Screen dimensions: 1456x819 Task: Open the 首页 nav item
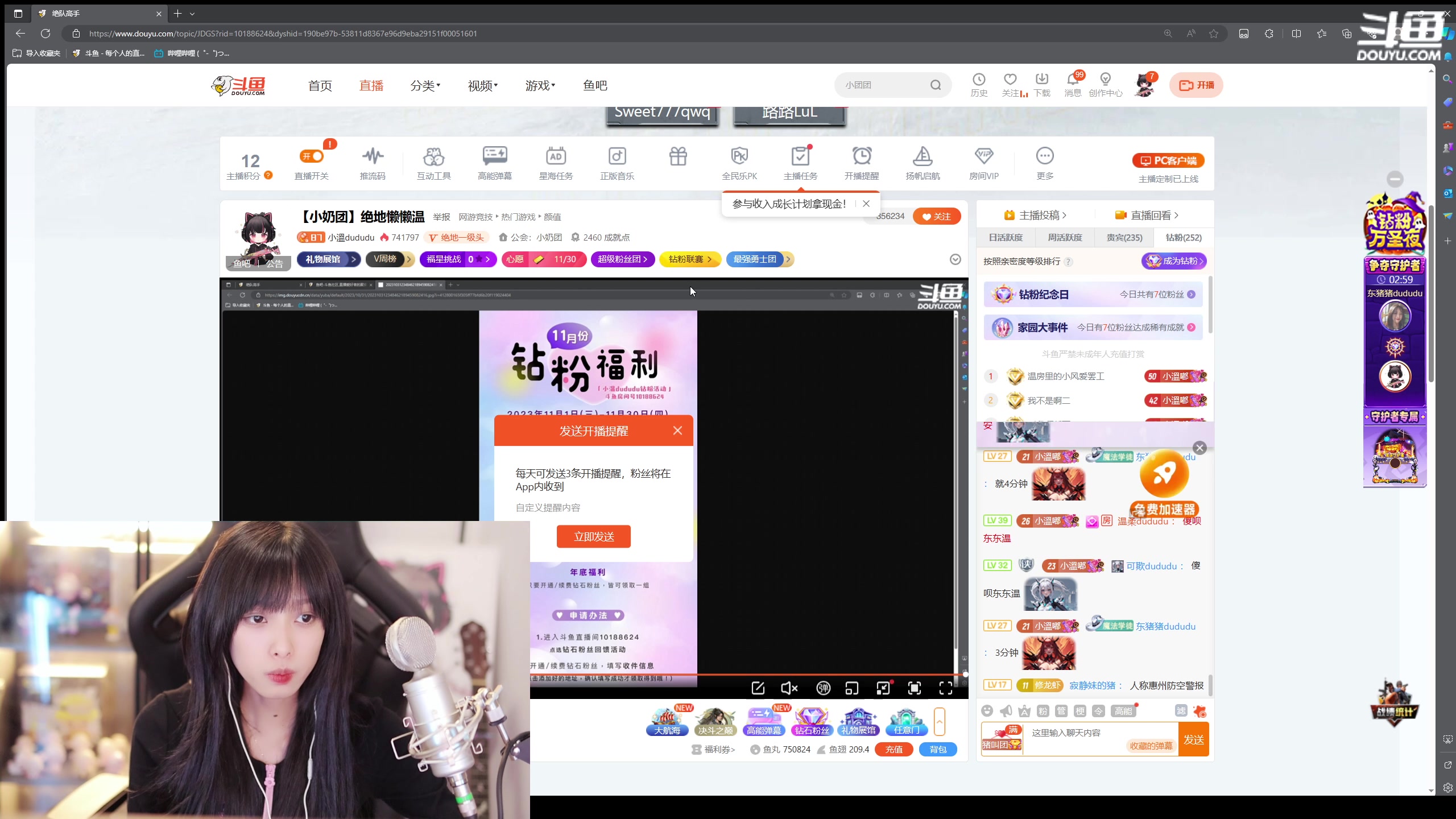tap(320, 85)
